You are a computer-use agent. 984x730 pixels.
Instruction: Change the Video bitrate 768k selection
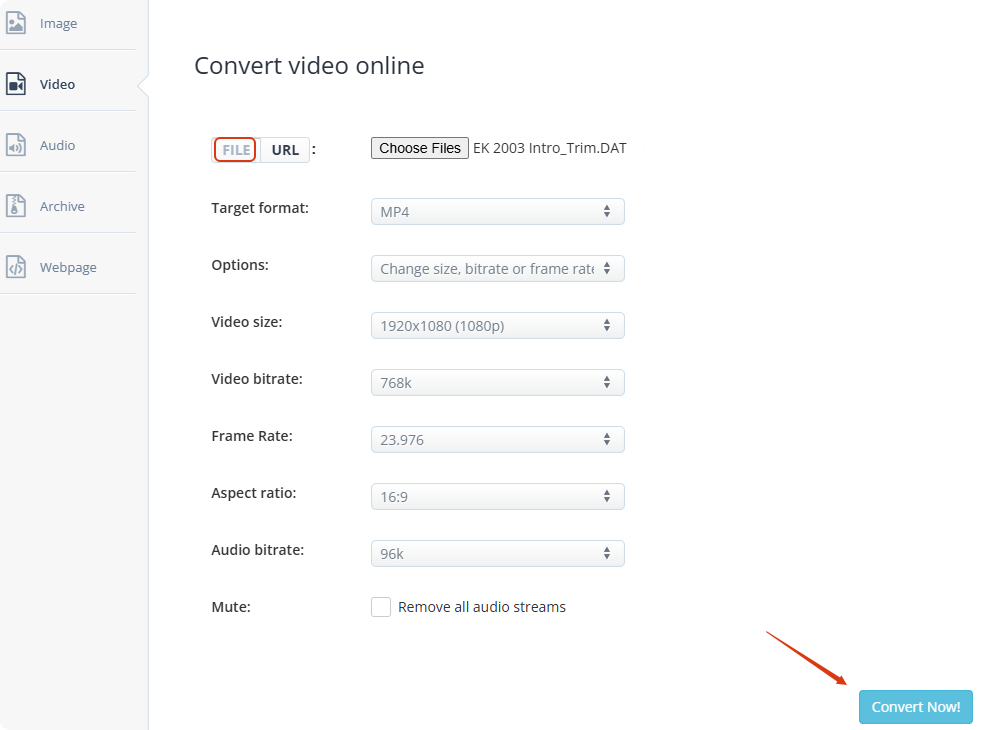(497, 383)
